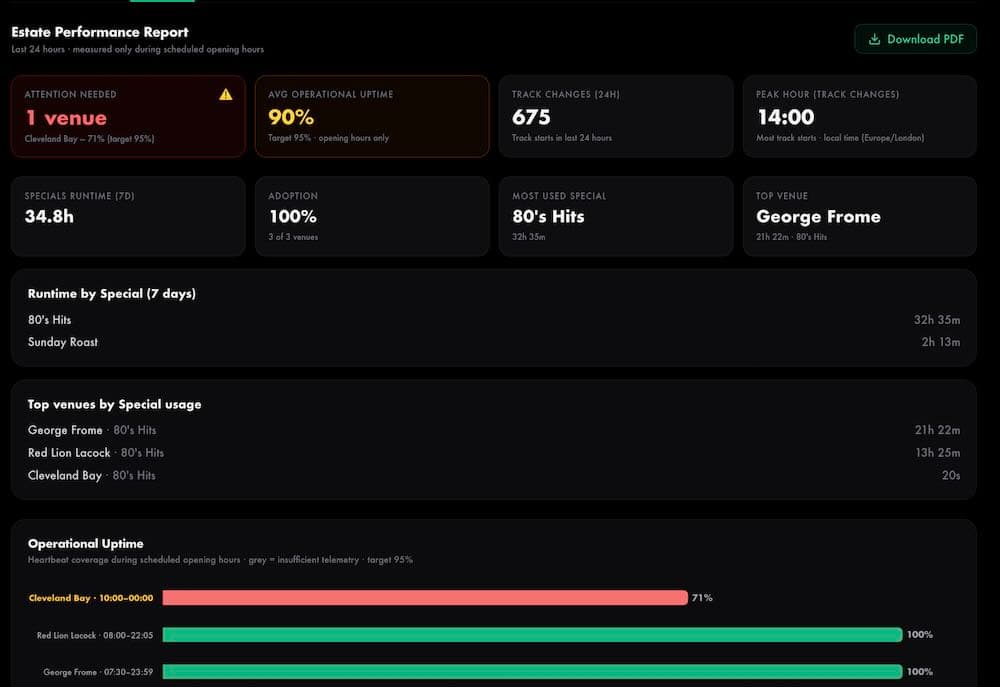
Task: Click the red Cleveland Bay uptime bar
Action: [425, 598]
